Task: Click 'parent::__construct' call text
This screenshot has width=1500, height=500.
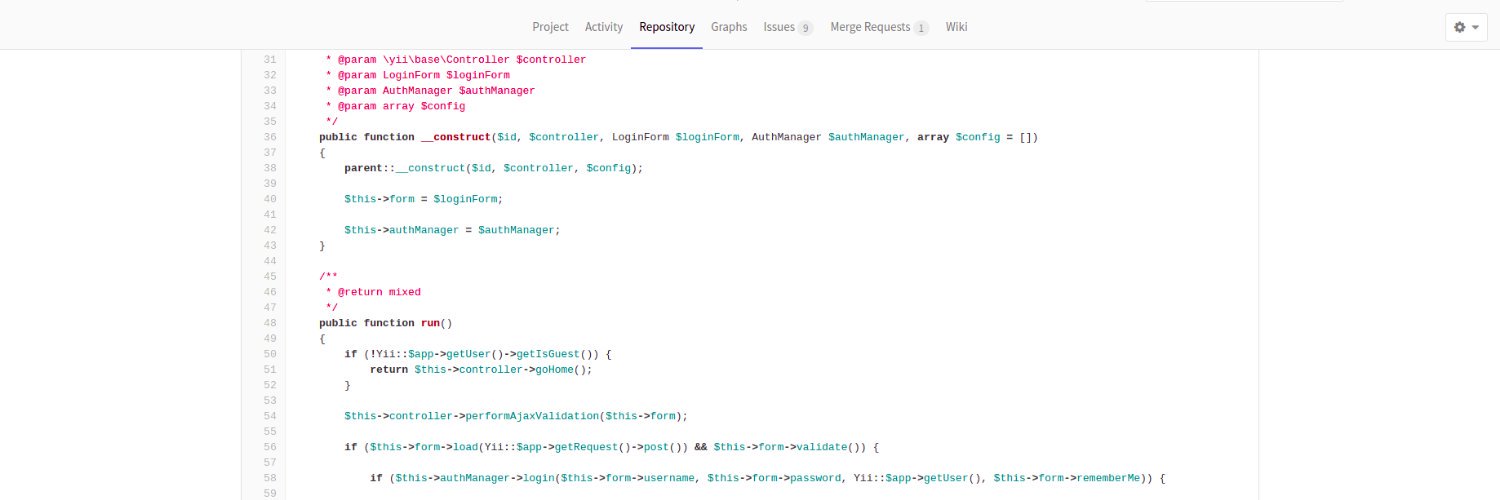Action: coord(405,168)
